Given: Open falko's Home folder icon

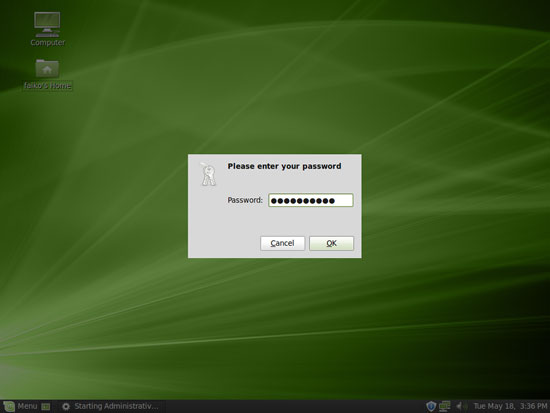Looking at the screenshot, I should 47,74.
